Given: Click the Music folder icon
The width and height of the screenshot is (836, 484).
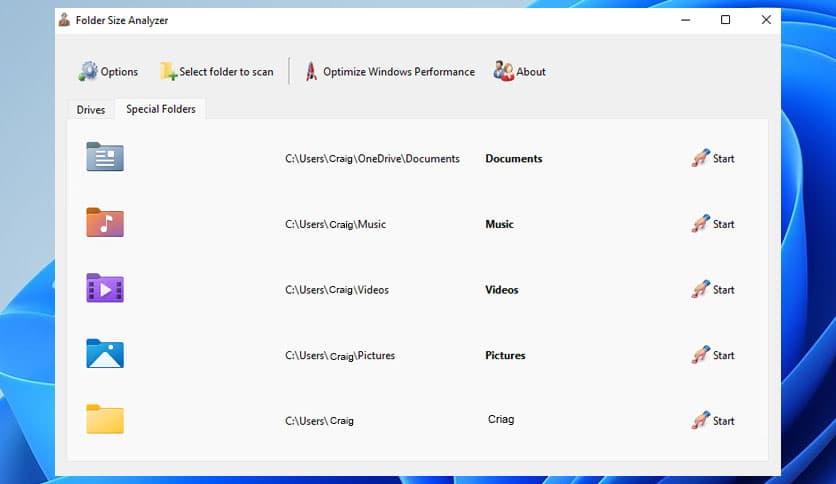Looking at the screenshot, I should [x=105, y=222].
